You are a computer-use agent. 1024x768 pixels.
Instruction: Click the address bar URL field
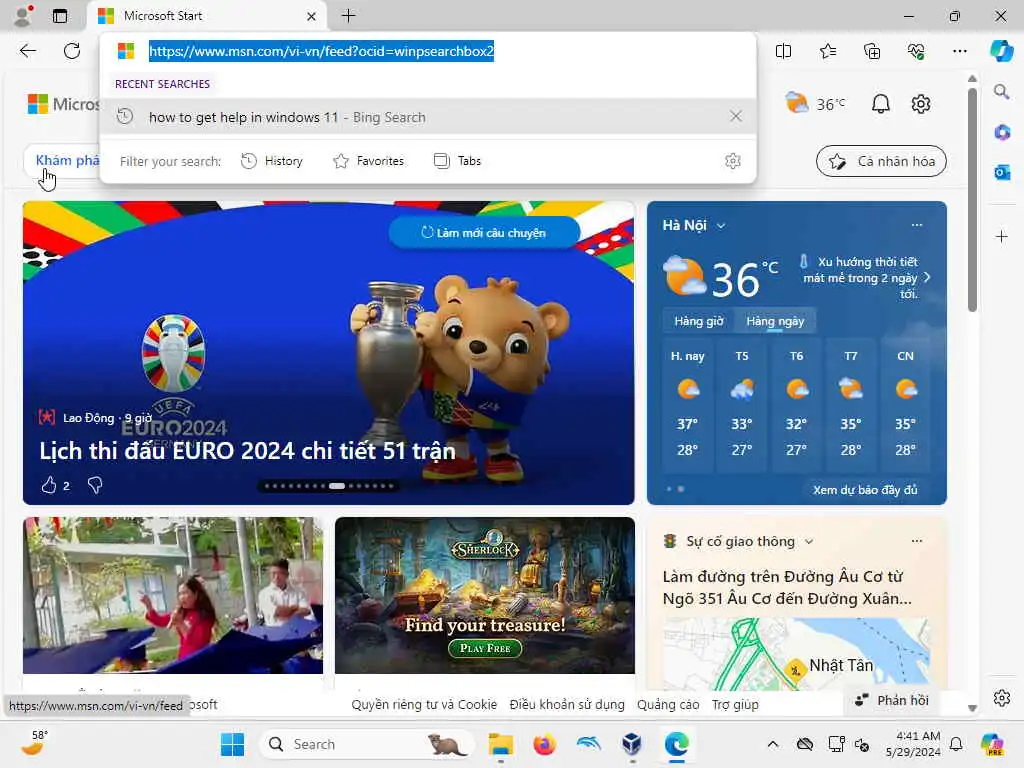pos(428,51)
